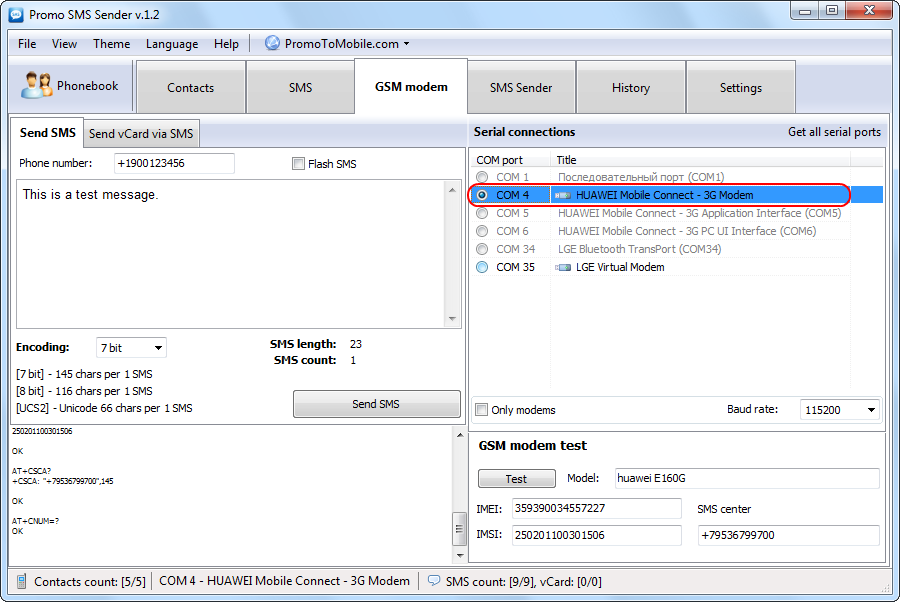Viewport: 900px width, 602px height.
Task: Expand the PromoToMobile.com dropdown arrow
Action: [406, 44]
